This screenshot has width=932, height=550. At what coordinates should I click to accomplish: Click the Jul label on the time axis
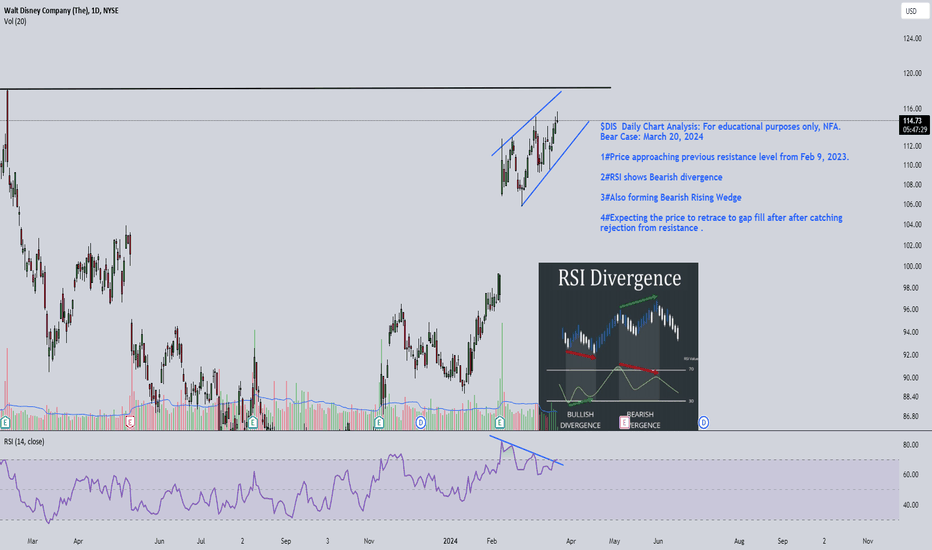click(201, 541)
